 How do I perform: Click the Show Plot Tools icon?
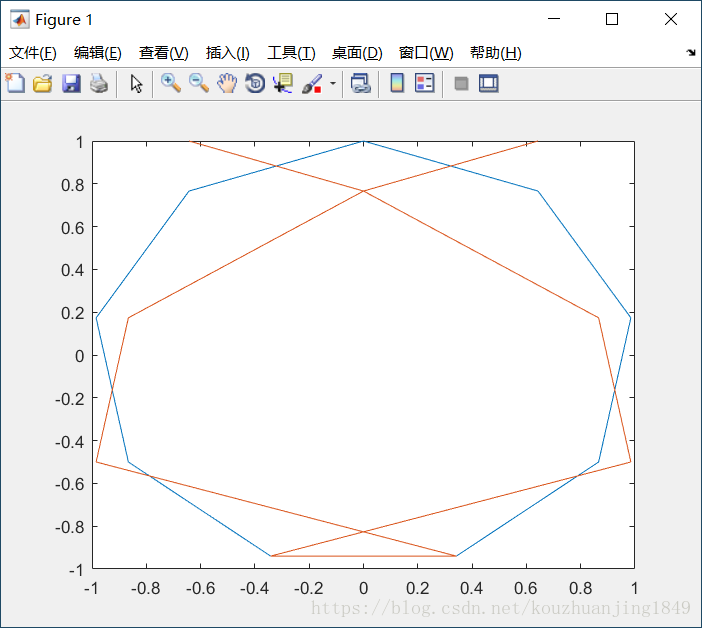(x=488, y=83)
